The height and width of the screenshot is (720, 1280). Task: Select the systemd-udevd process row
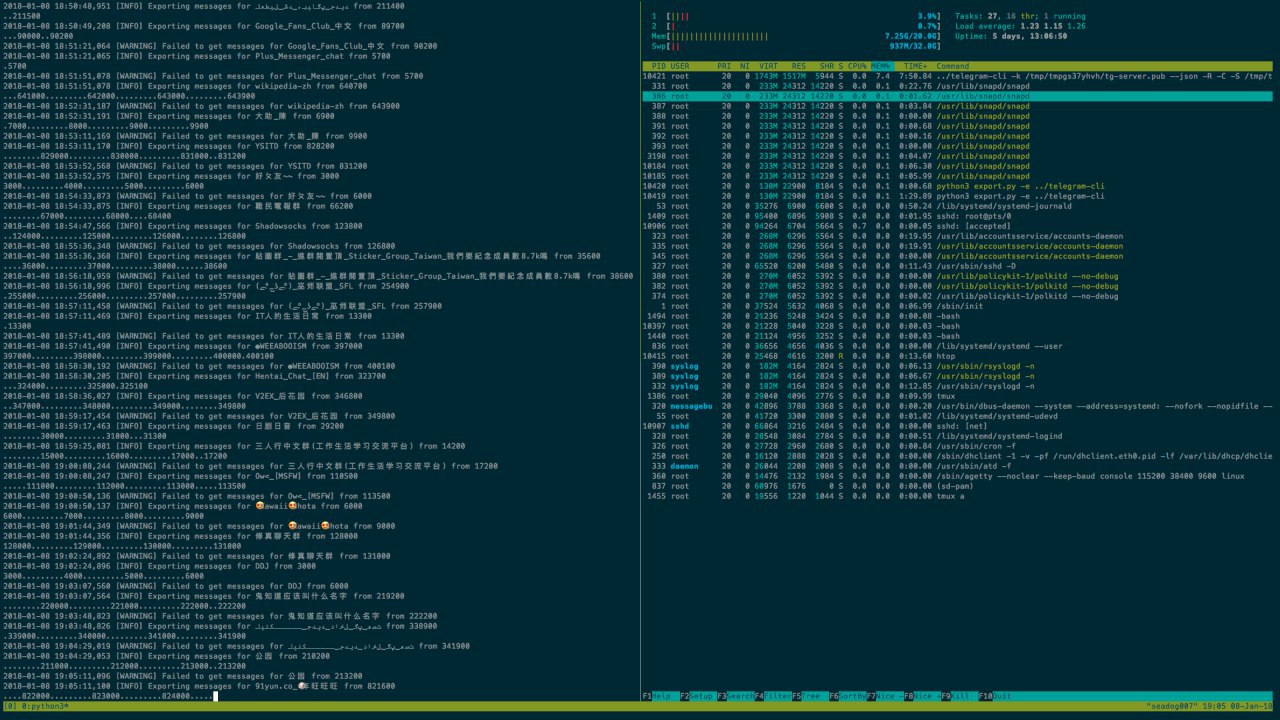click(x=958, y=416)
